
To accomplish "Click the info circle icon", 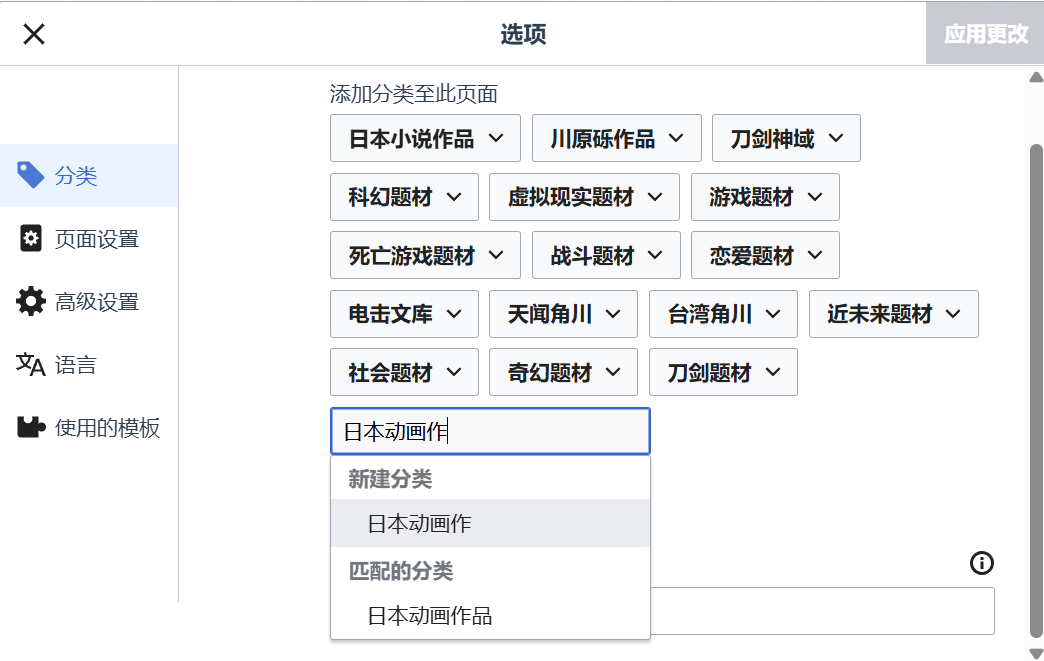I will point(982,563).
